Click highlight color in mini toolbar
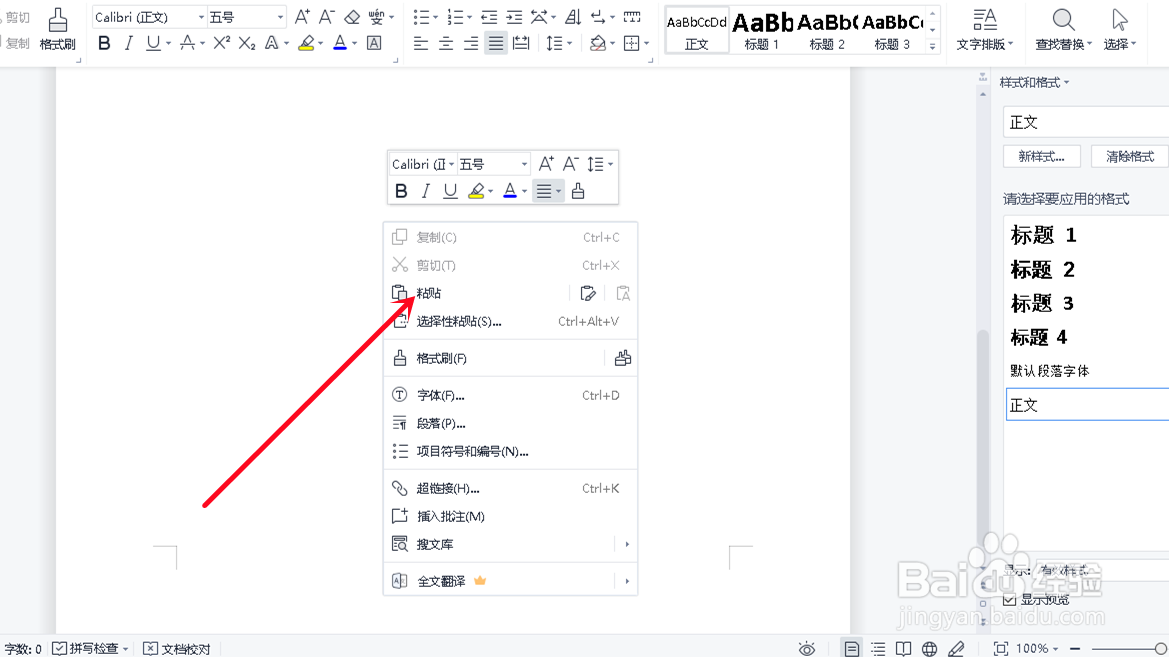Screen dimensions: 1169x657 tap(476, 192)
